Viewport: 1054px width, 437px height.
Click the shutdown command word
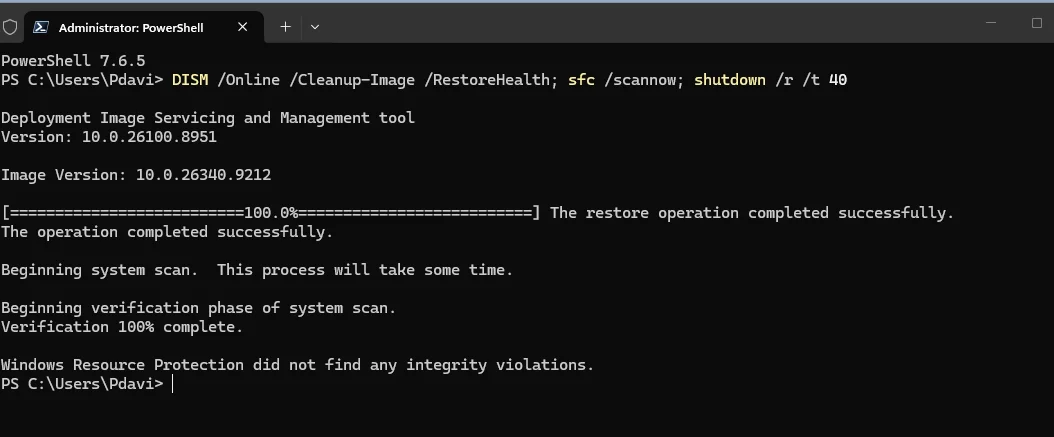(x=729, y=80)
